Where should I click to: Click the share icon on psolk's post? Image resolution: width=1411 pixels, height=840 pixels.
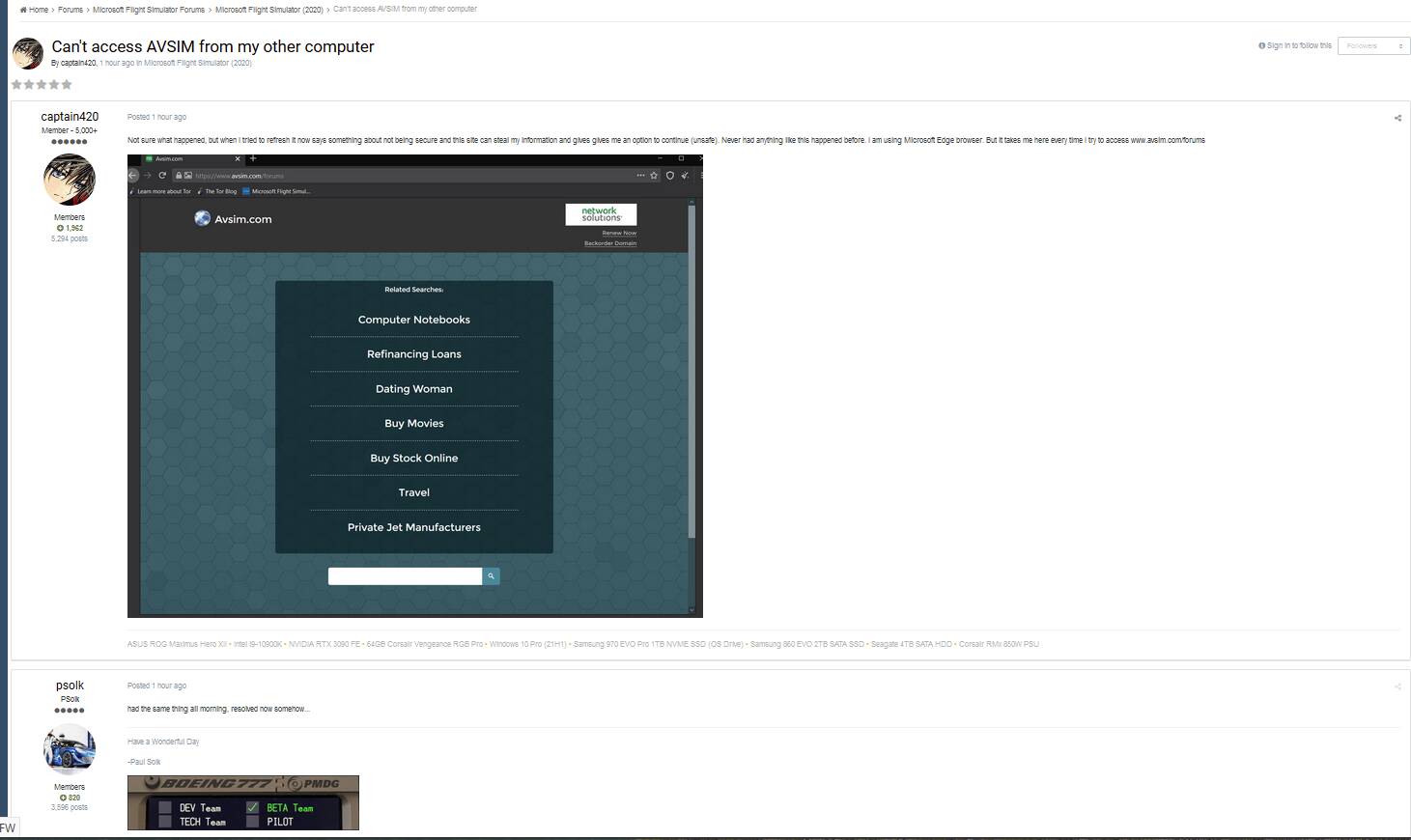[1397, 686]
